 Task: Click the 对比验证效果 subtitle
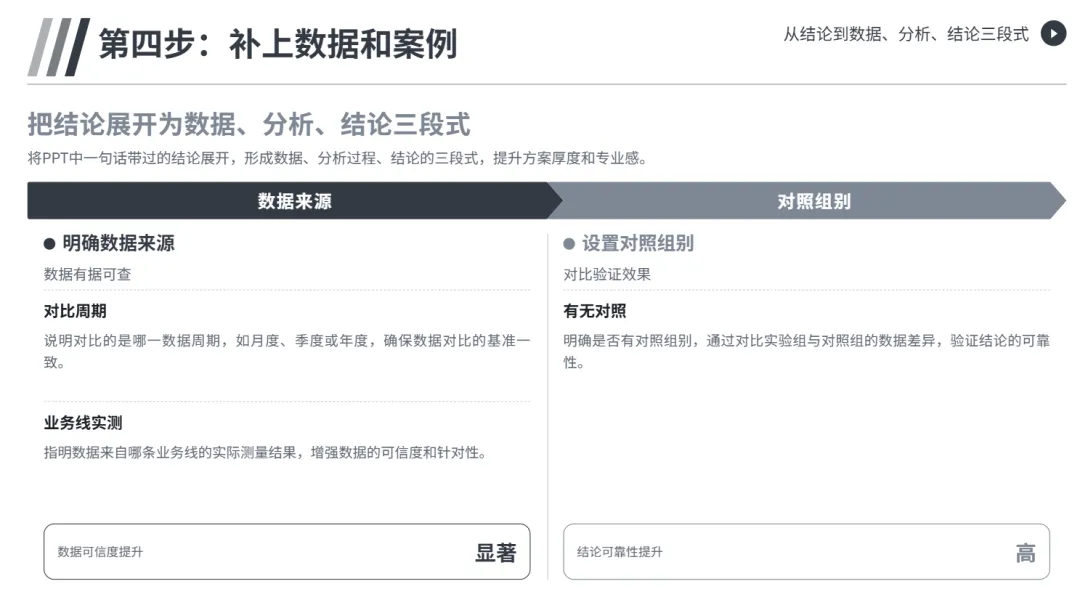(x=607, y=274)
